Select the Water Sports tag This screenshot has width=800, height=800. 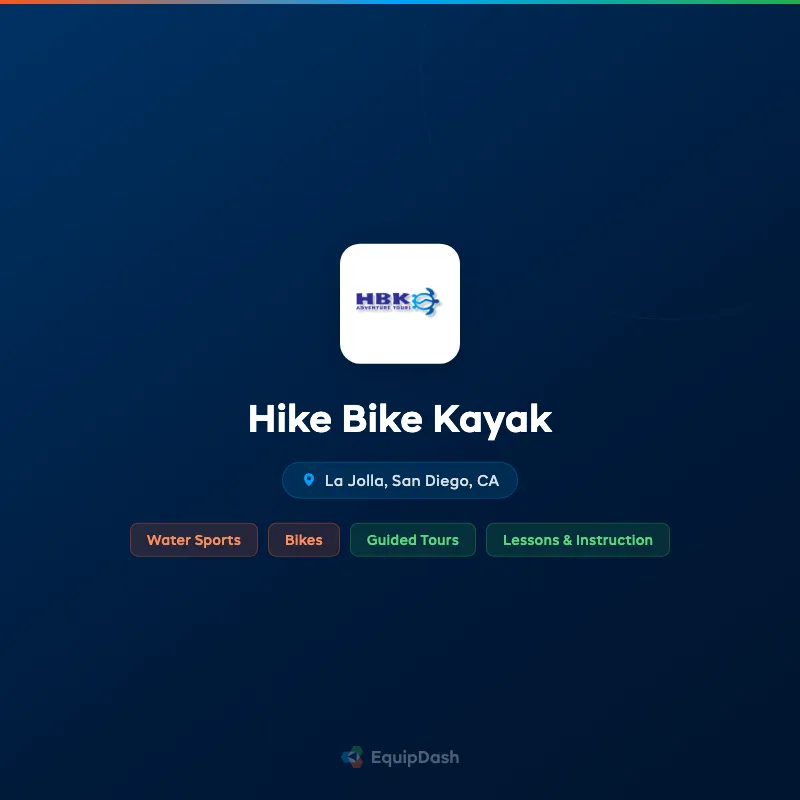pyautogui.click(x=194, y=540)
